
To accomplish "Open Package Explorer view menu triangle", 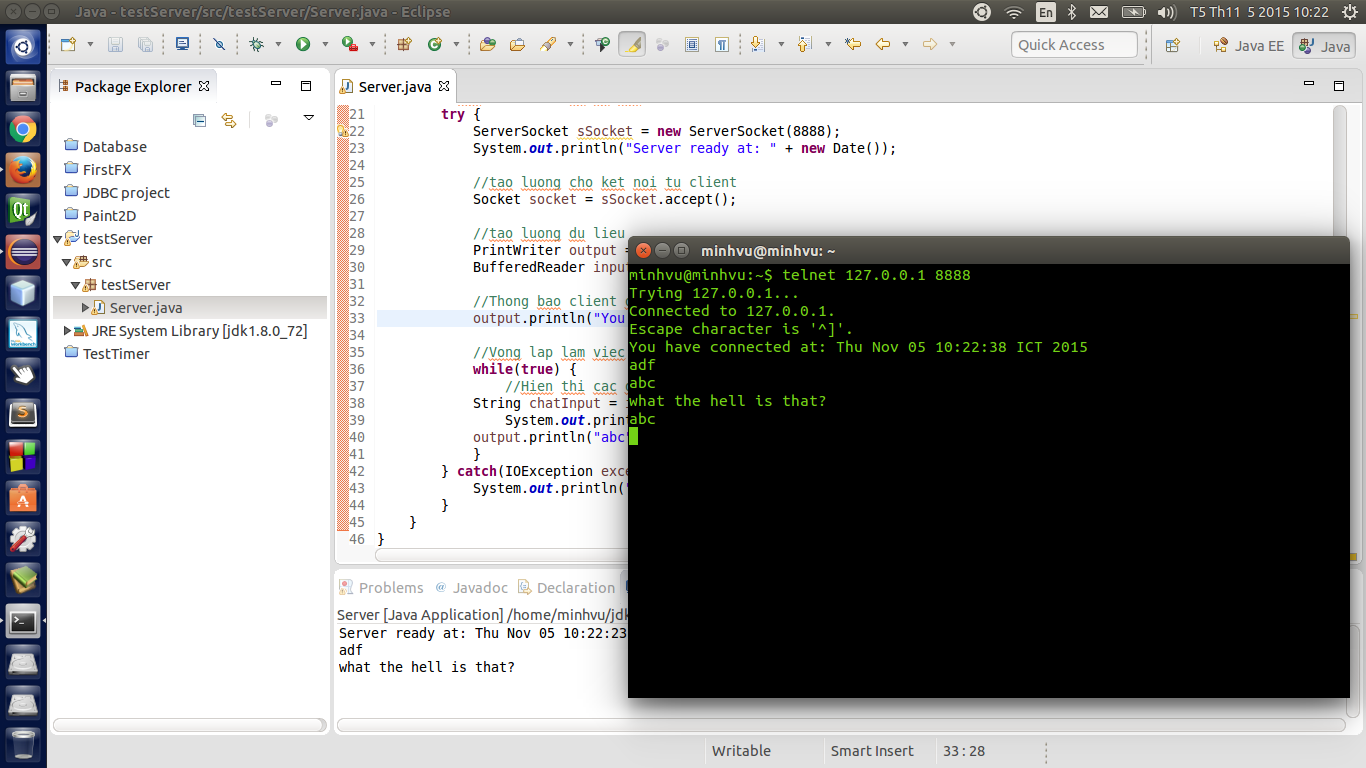I will point(309,118).
